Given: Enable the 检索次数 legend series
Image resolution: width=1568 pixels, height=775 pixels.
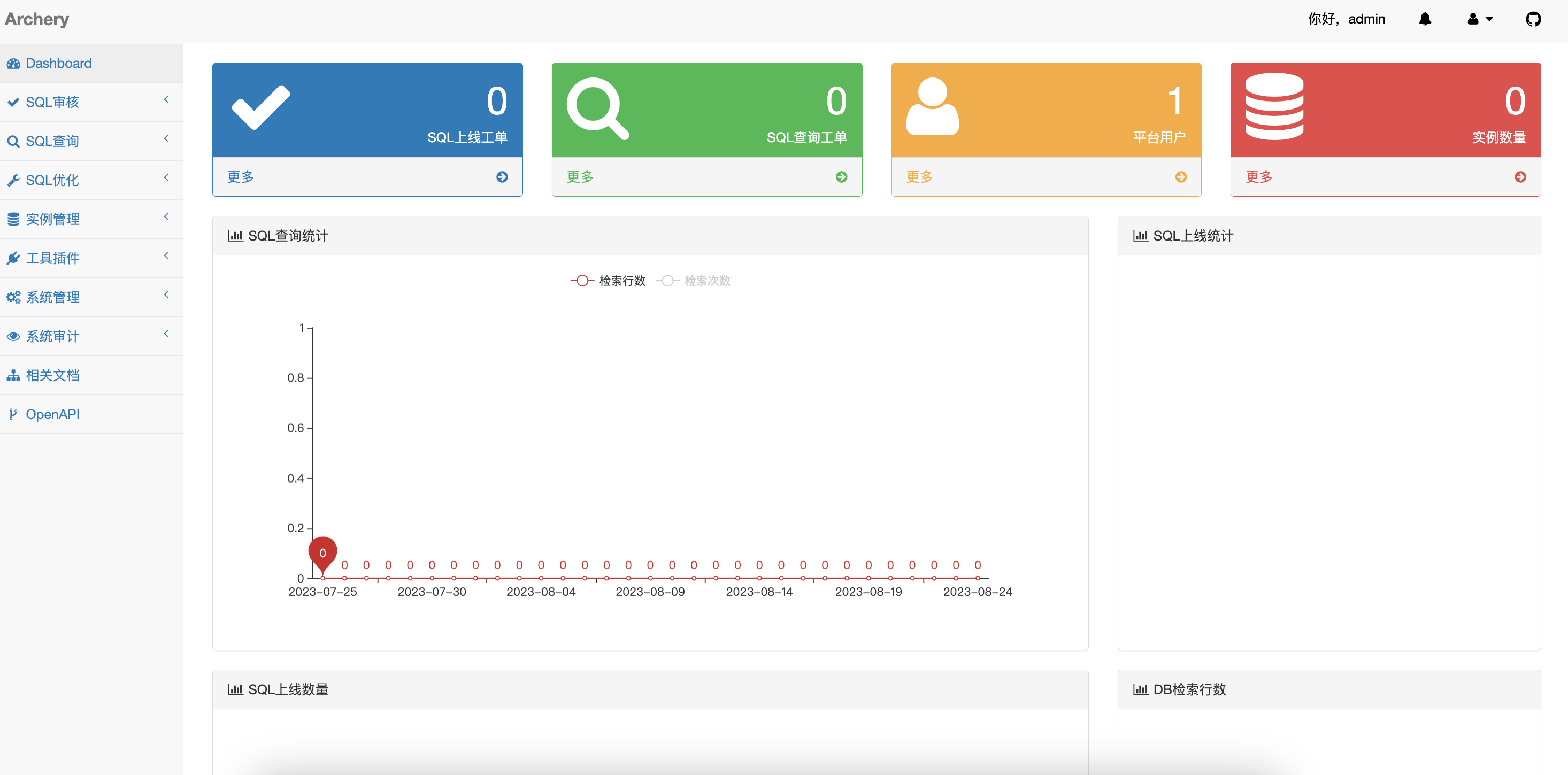Looking at the screenshot, I should point(693,281).
